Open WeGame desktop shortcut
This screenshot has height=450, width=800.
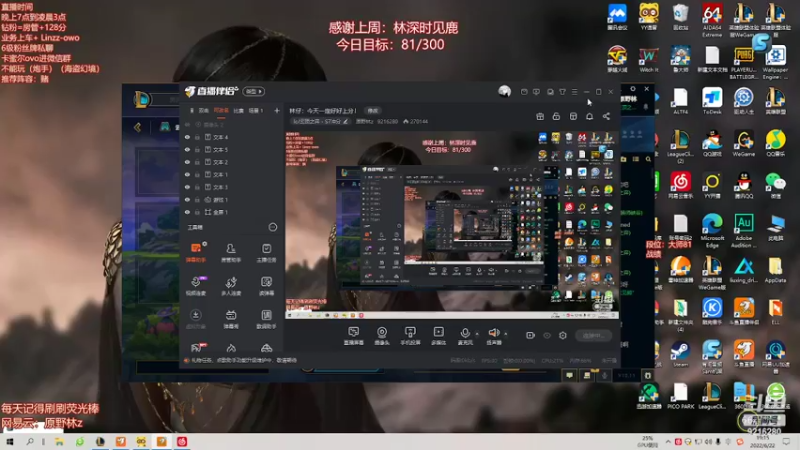pos(744,143)
